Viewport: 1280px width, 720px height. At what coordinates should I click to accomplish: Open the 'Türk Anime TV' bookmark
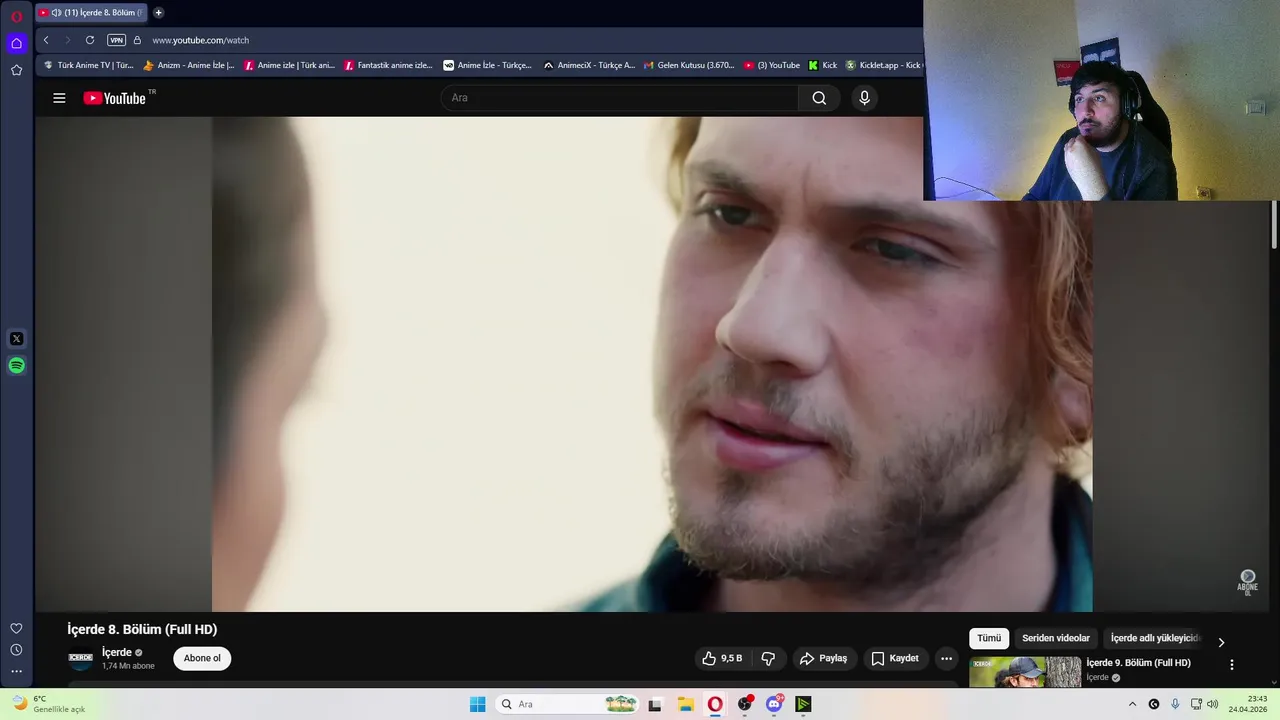coord(88,65)
